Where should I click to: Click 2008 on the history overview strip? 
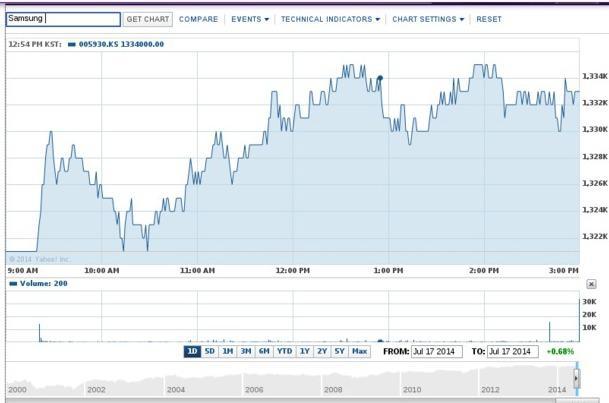point(333,389)
